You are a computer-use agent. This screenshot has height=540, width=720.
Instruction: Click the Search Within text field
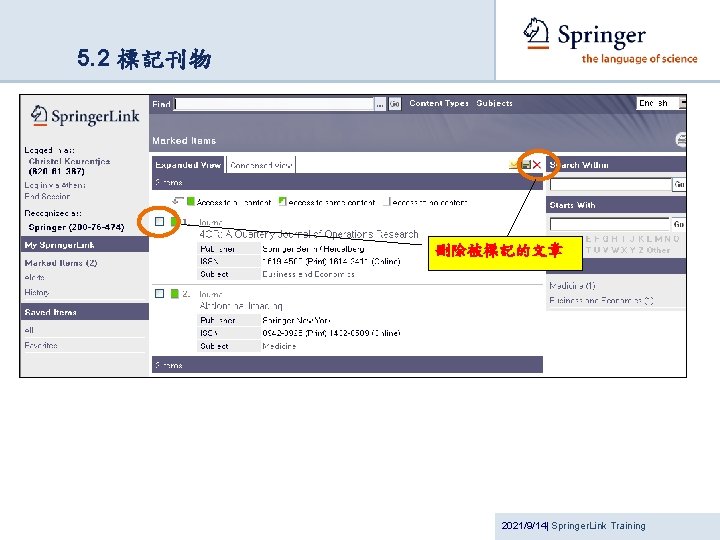[x=611, y=185]
